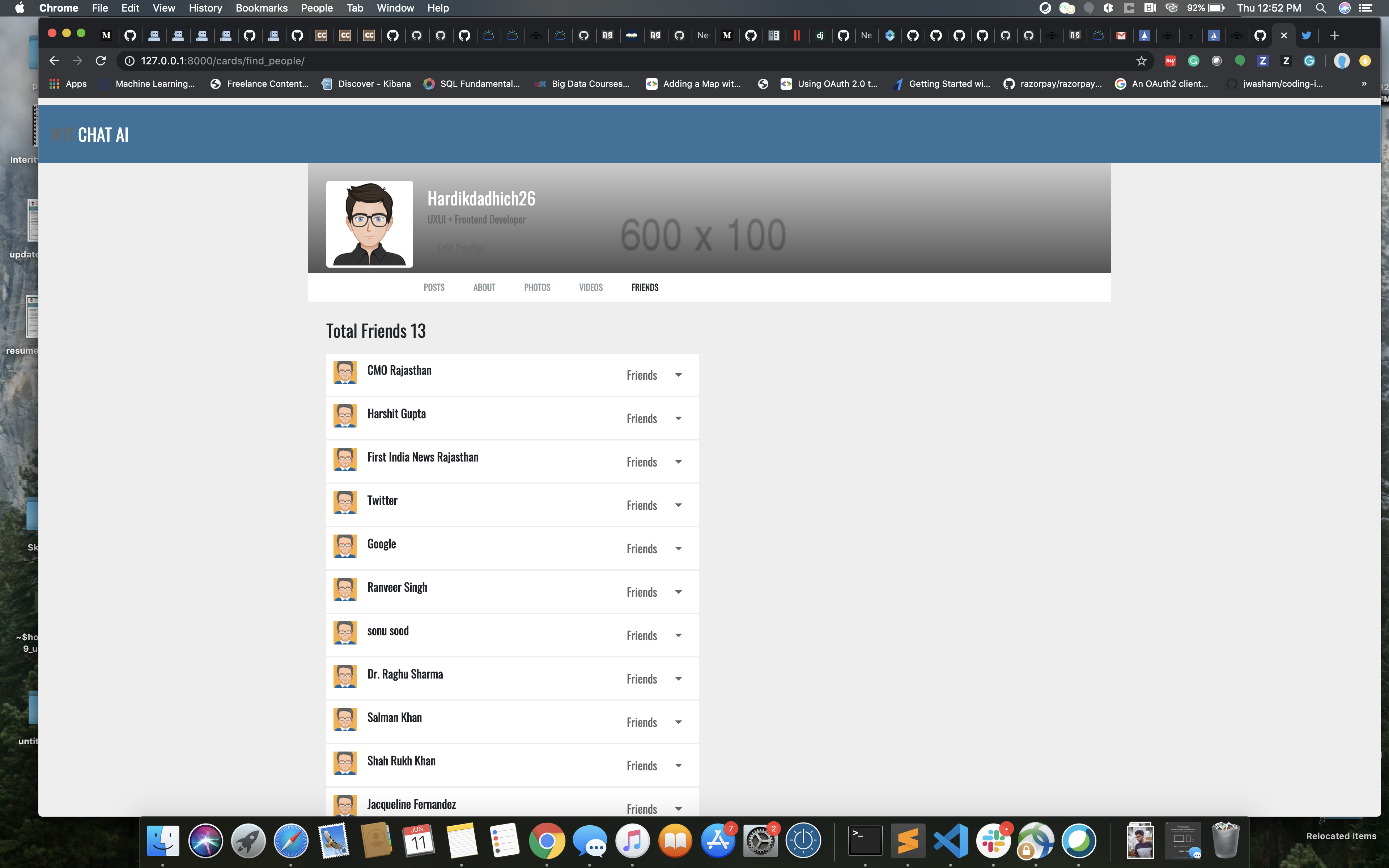Show hidden bookmarks with the chevron overflow

1364,84
